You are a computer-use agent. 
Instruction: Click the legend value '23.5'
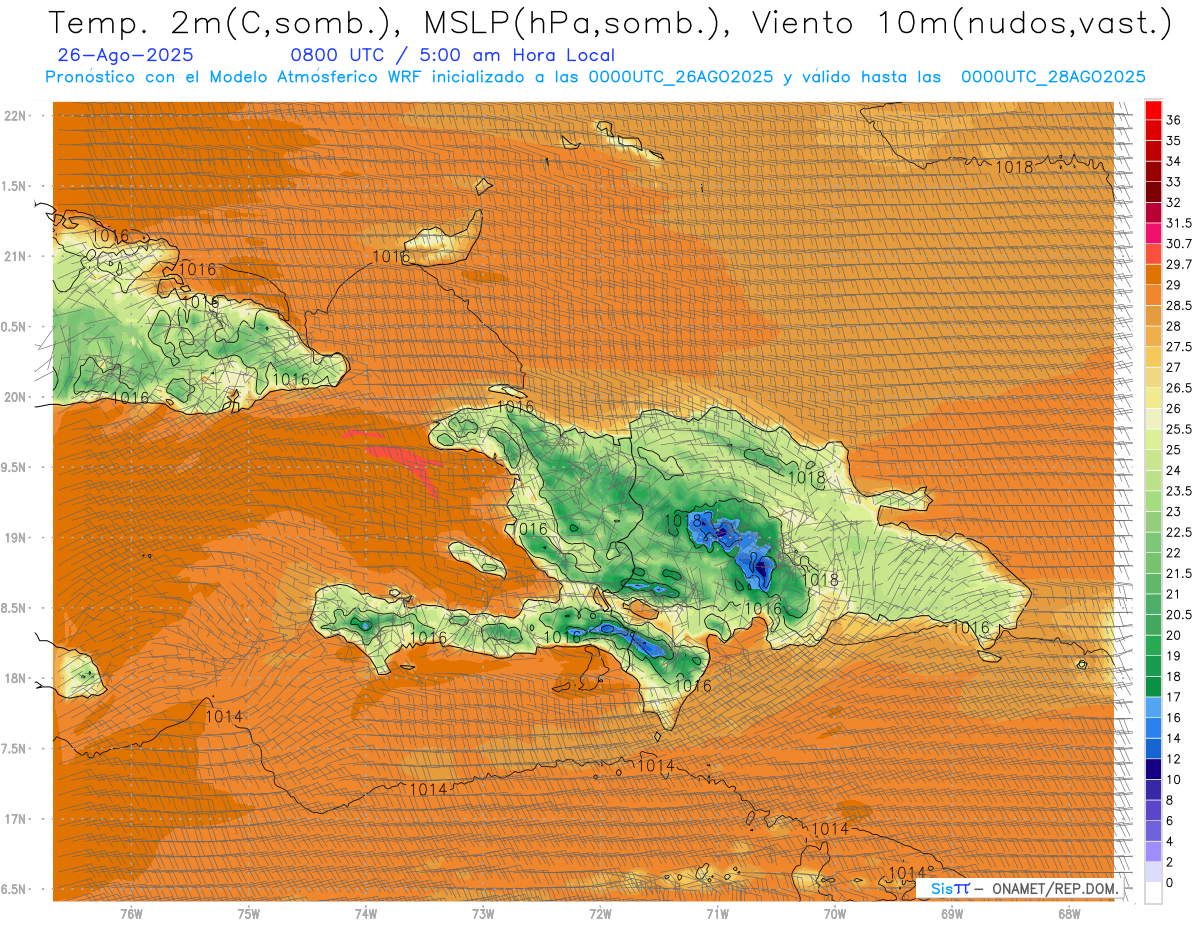click(x=1179, y=491)
